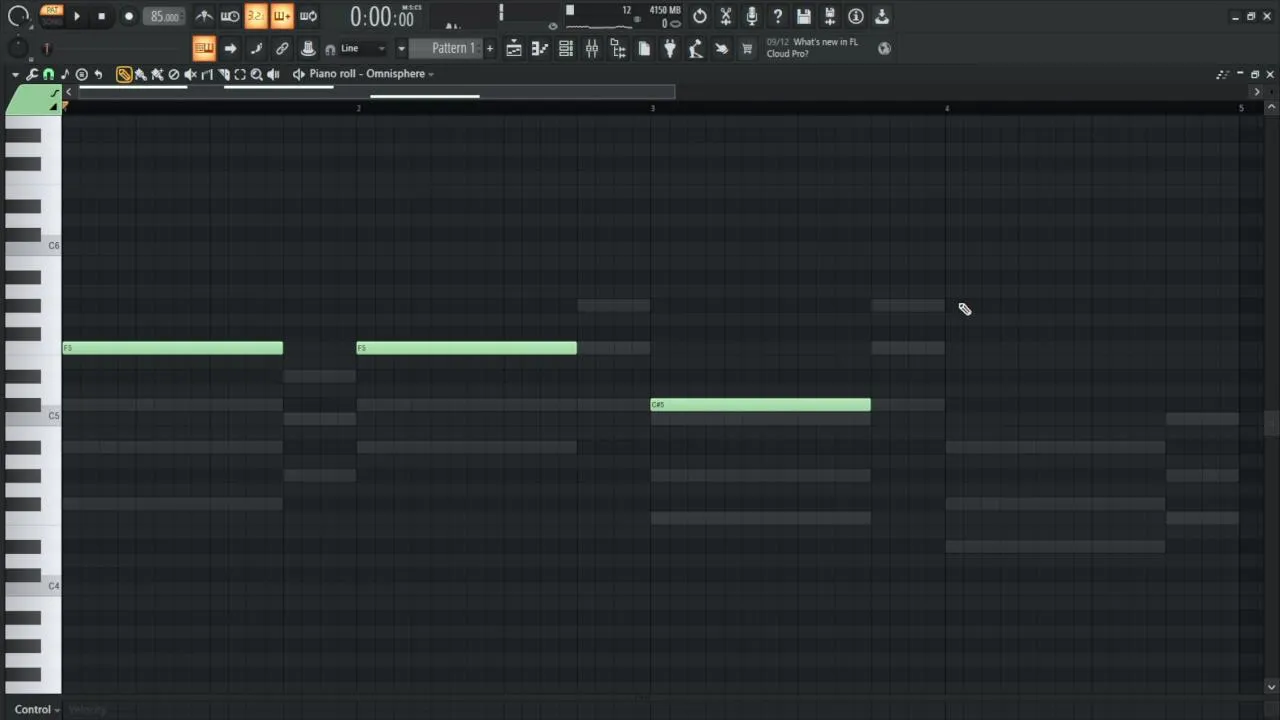Select the green C#5 note
Image resolution: width=1280 pixels, height=720 pixels.
[x=760, y=404]
